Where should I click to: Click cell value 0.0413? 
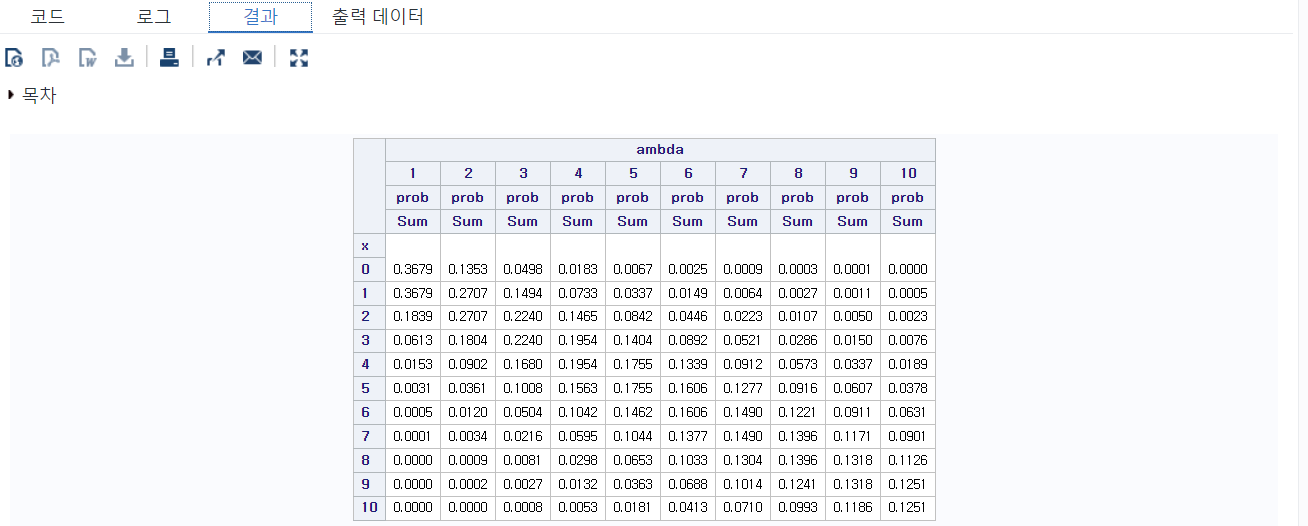(x=687, y=508)
